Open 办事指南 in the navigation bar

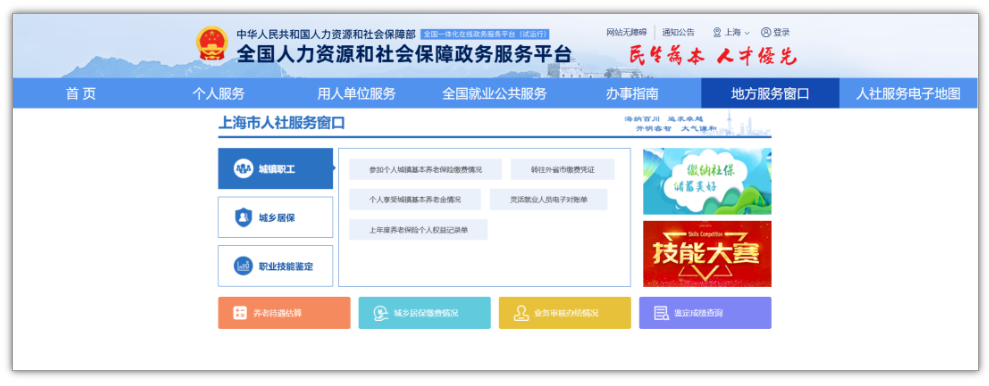click(632, 94)
